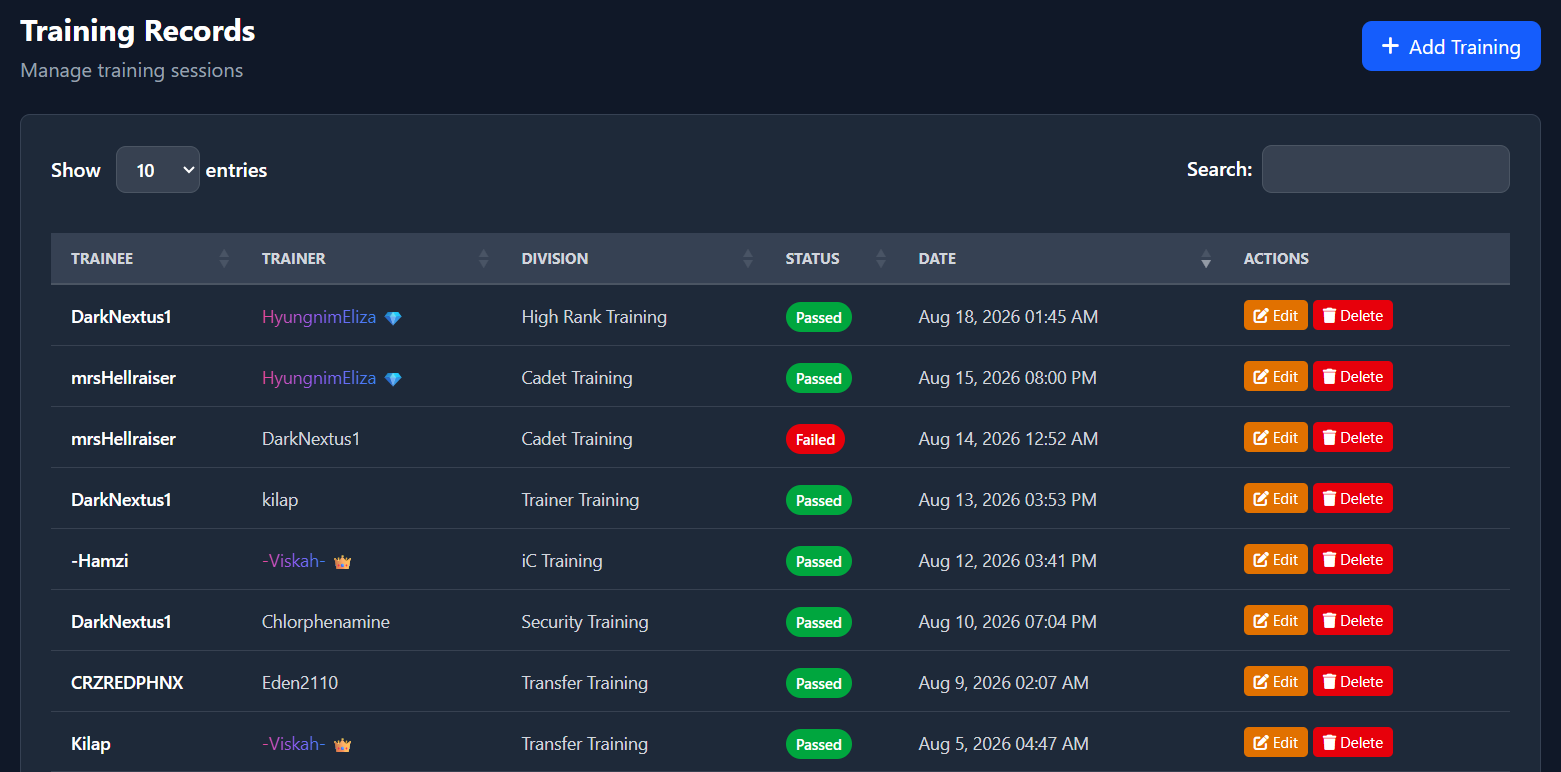Edit the Security Training record
The image size is (1561, 772).
pyautogui.click(x=1275, y=620)
